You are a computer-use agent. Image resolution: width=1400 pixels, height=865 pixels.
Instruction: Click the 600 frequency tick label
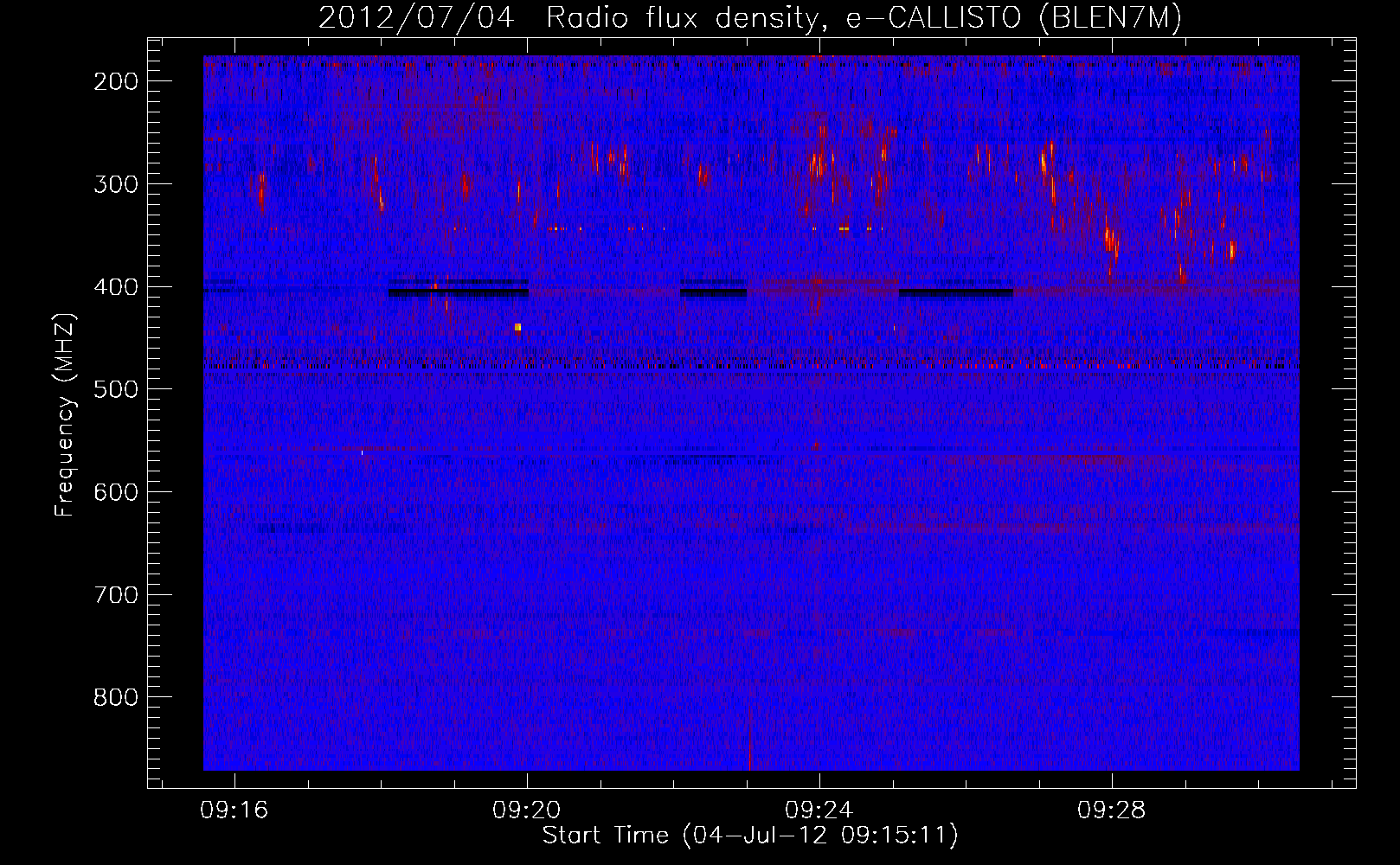tap(116, 492)
